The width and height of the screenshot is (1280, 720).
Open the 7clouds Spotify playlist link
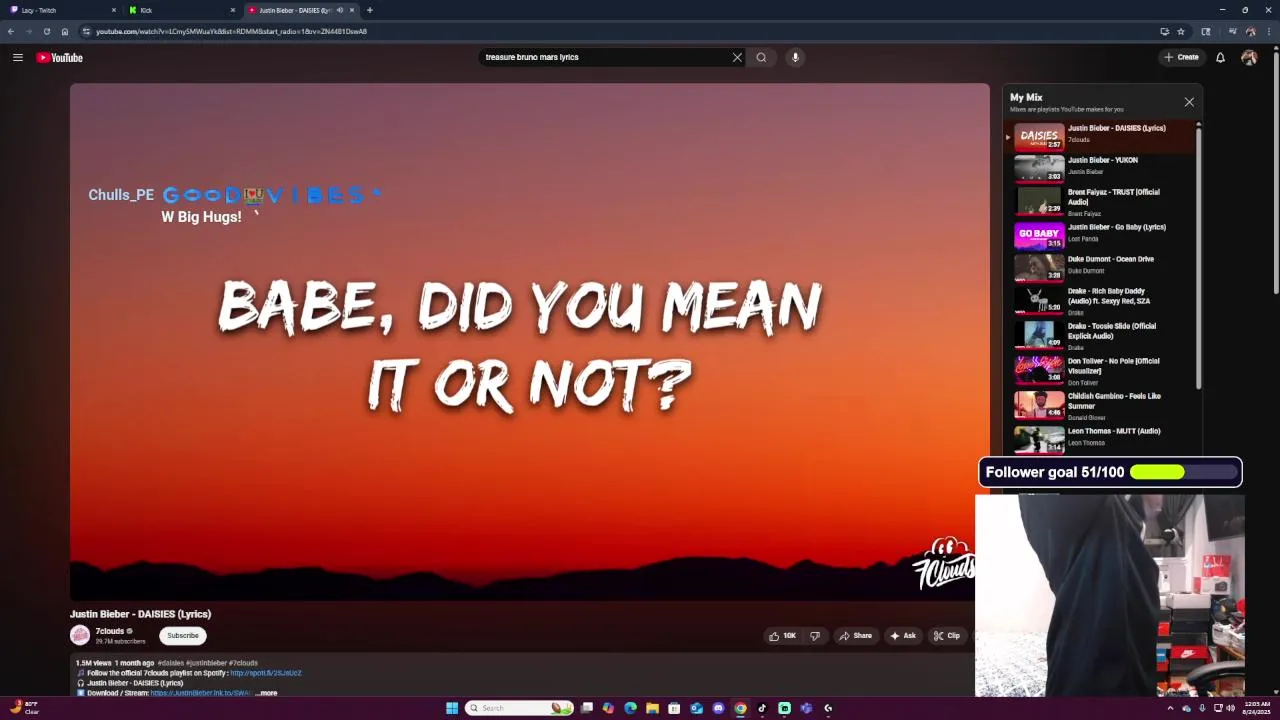click(265, 673)
